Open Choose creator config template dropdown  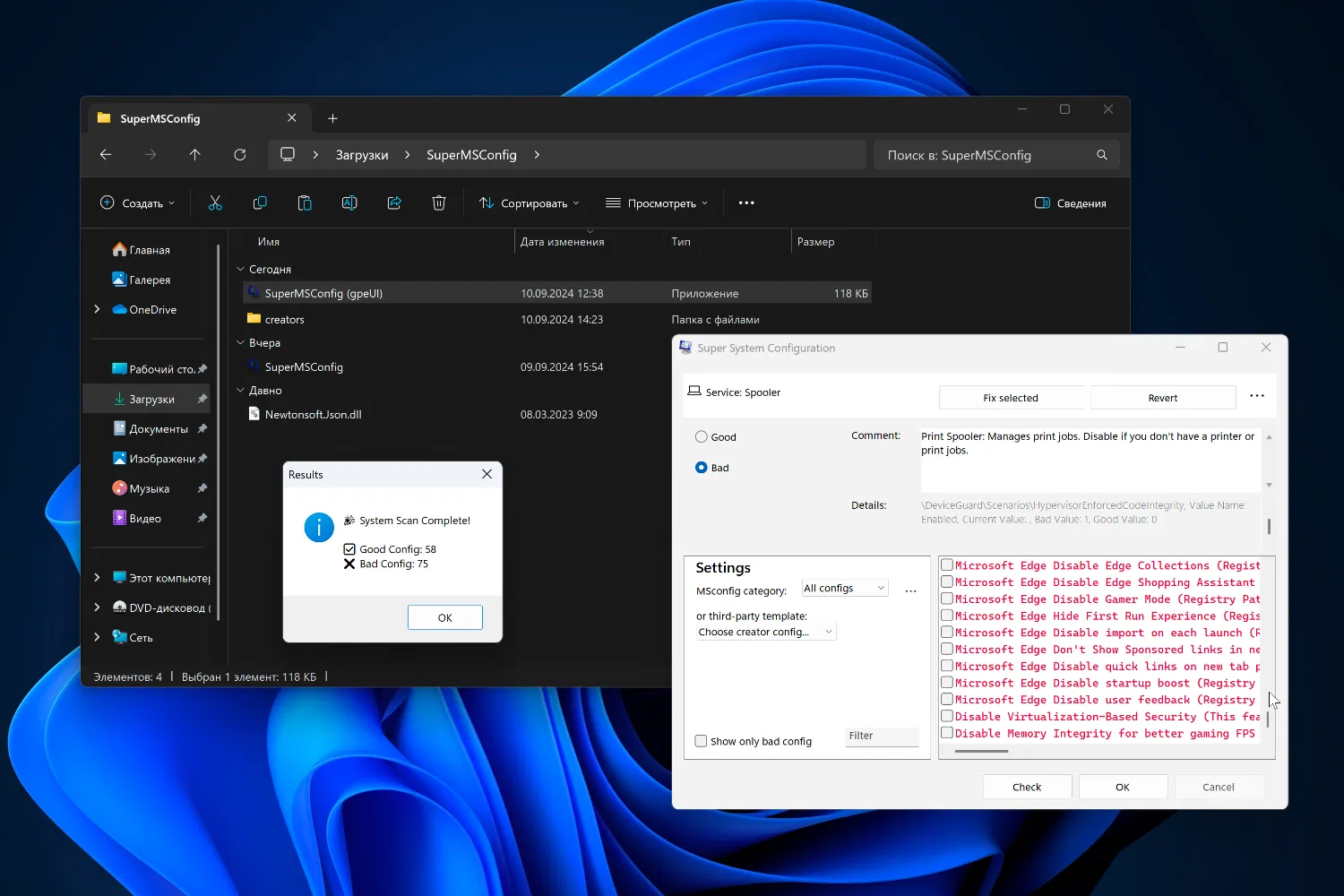[x=766, y=632]
